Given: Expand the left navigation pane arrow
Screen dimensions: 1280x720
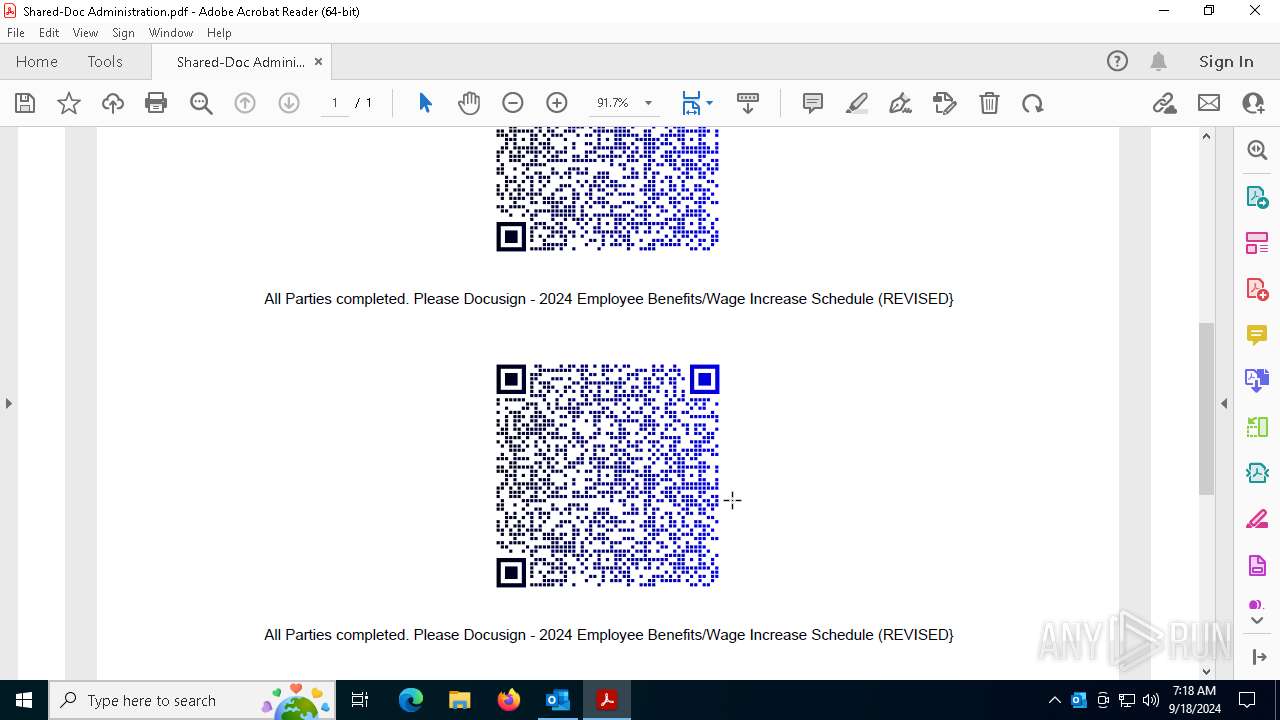Looking at the screenshot, I should pyautogui.click(x=8, y=403).
